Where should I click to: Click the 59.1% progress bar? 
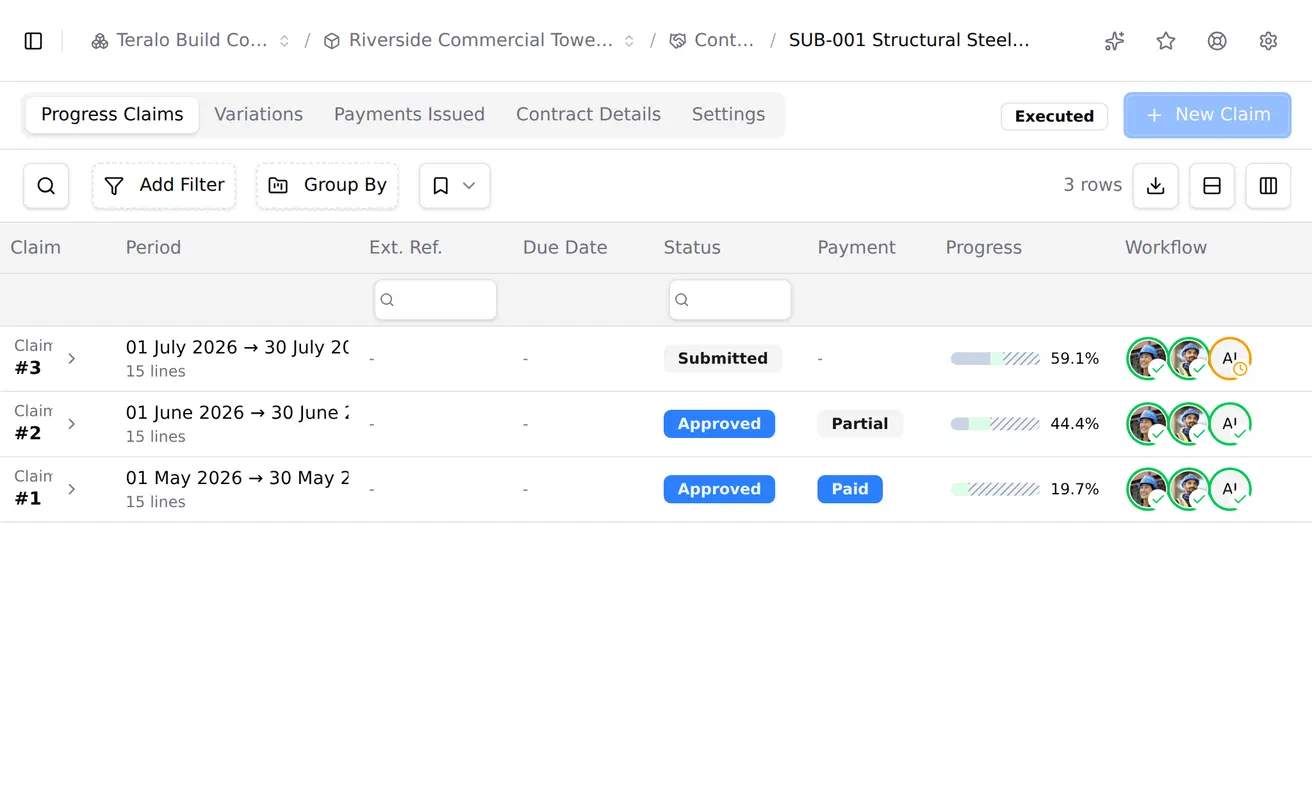coord(995,358)
